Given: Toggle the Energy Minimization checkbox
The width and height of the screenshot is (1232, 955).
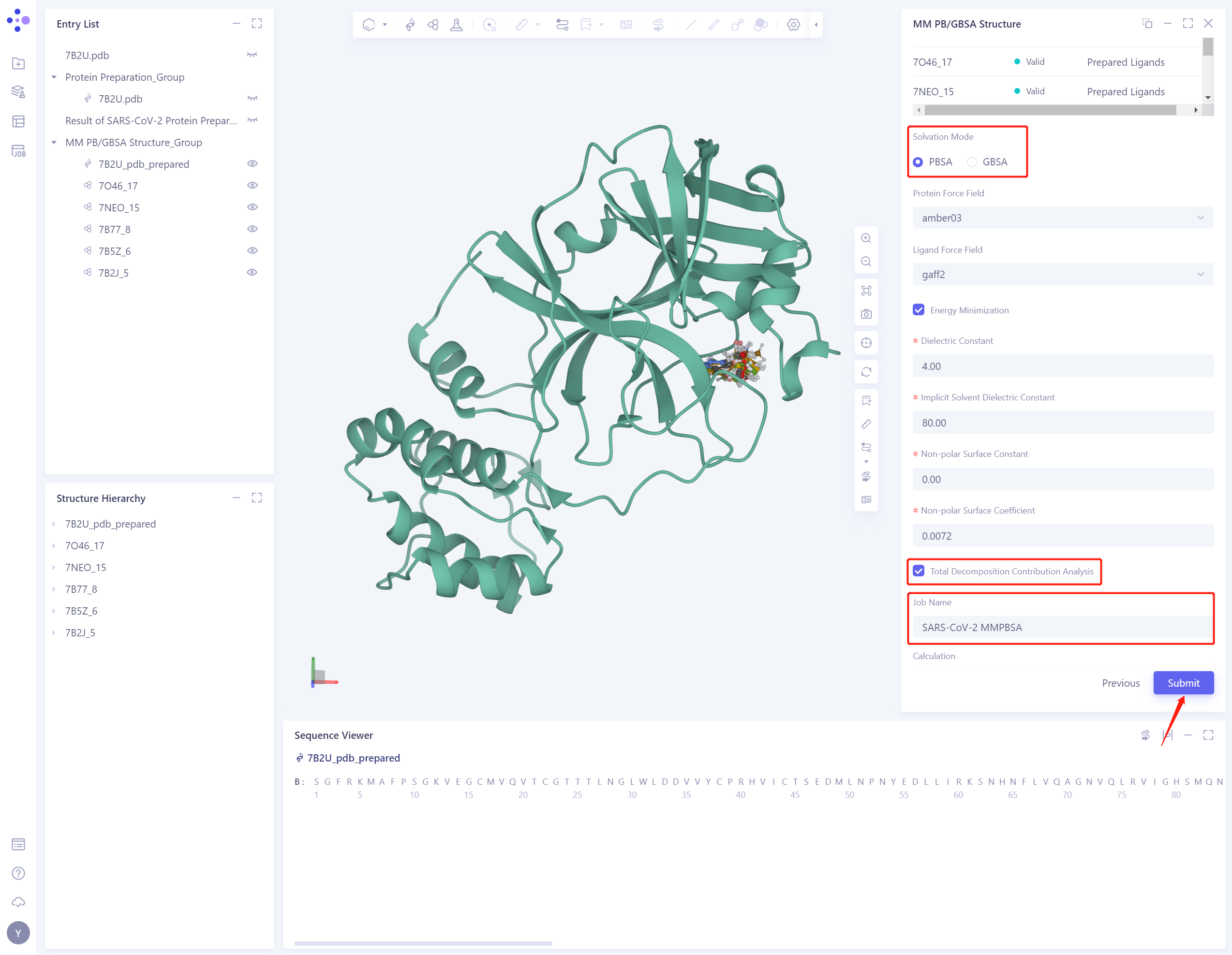Looking at the screenshot, I should [x=919, y=309].
